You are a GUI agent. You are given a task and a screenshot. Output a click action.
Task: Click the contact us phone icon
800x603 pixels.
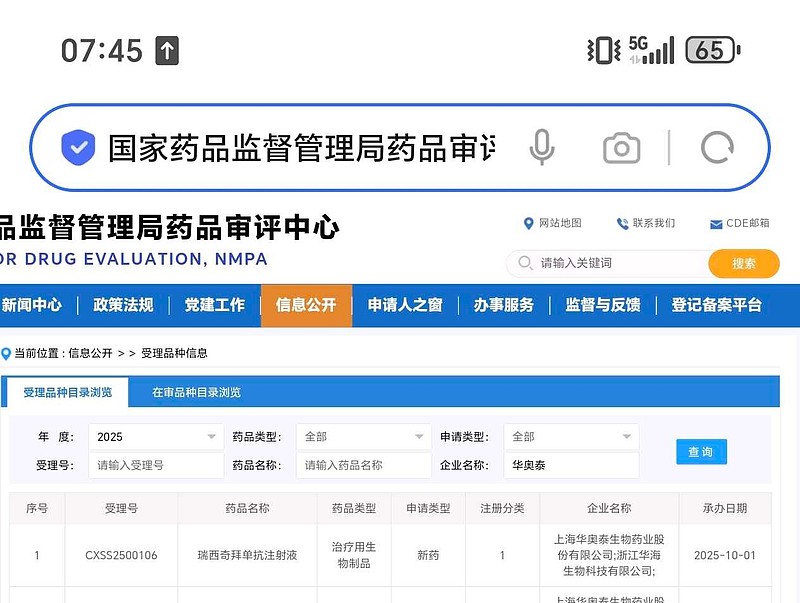pyautogui.click(x=622, y=223)
